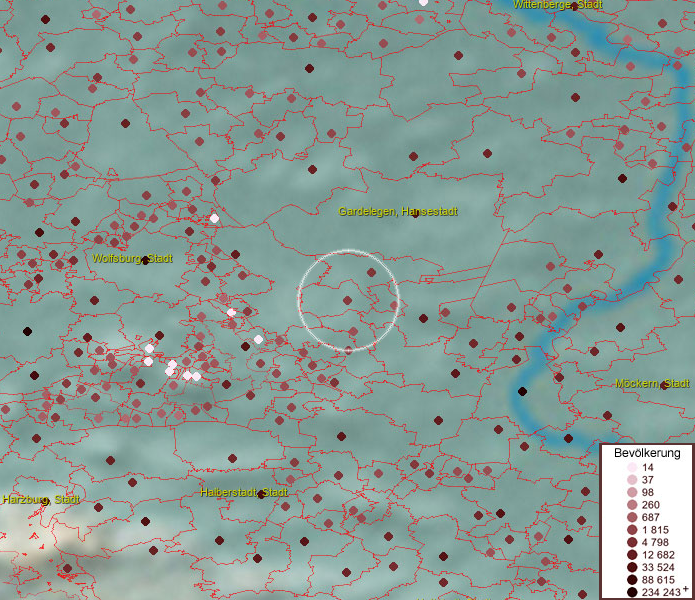Screen dimensions: 695x600
Task: Pick the legend swatch for 234 243
Action: [633, 592]
